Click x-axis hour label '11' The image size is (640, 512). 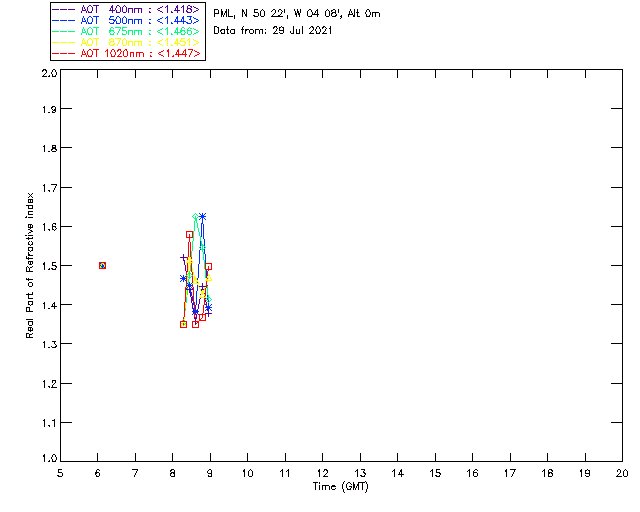click(285, 473)
